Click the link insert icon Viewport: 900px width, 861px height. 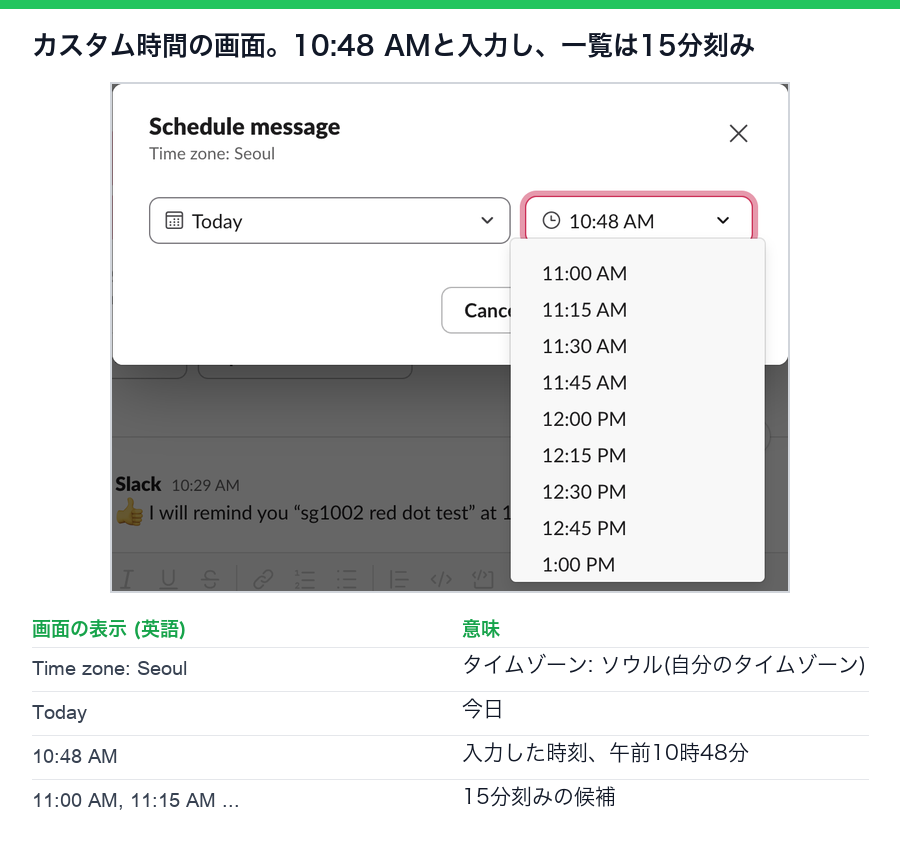coord(263,579)
